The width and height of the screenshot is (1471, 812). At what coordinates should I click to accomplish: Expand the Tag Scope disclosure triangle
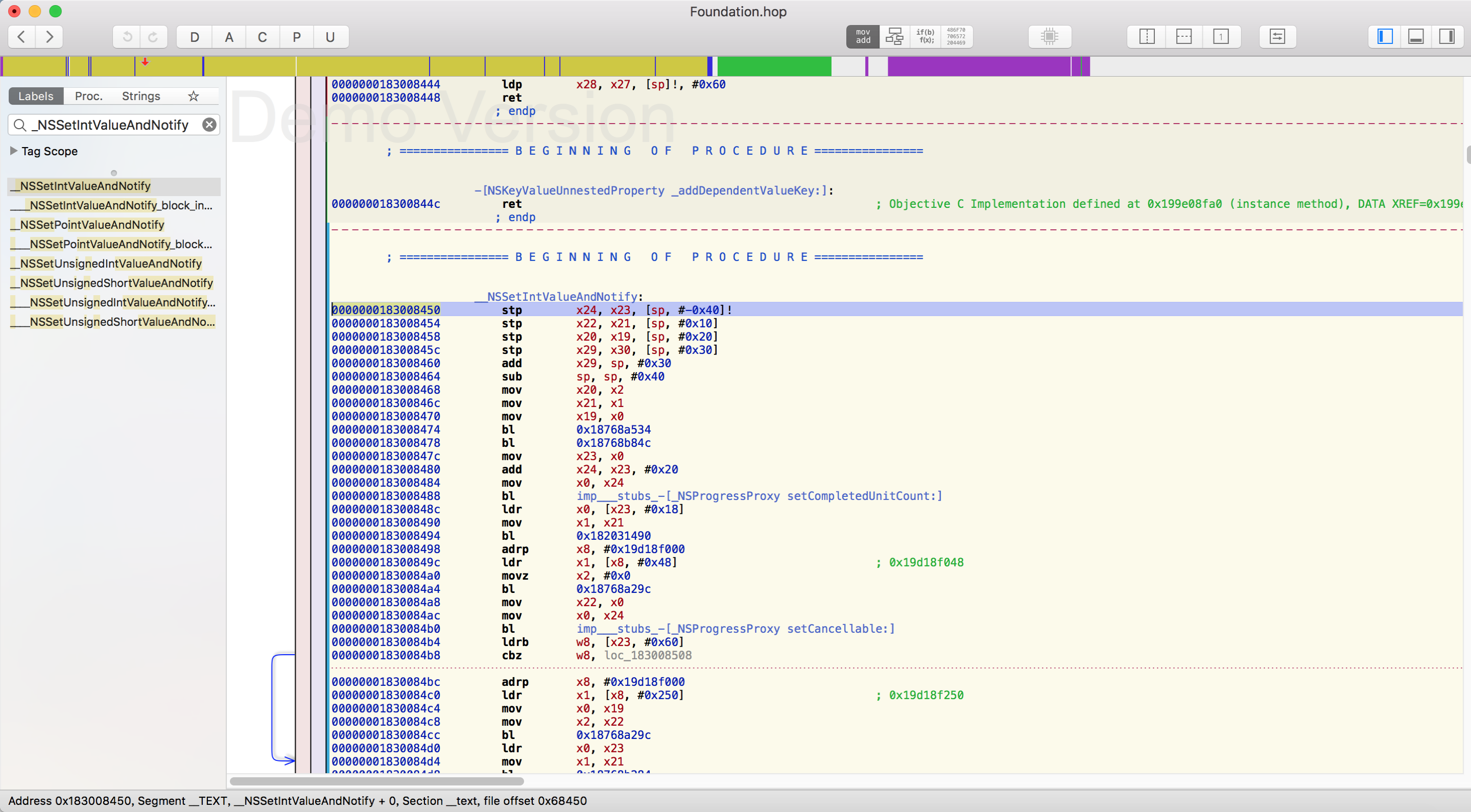14,151
